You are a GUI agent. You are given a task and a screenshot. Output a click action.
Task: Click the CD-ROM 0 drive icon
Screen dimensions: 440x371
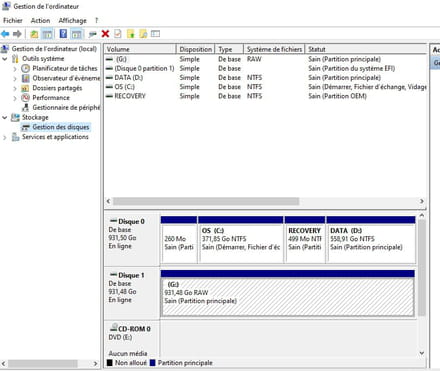[x=114, y=328]
